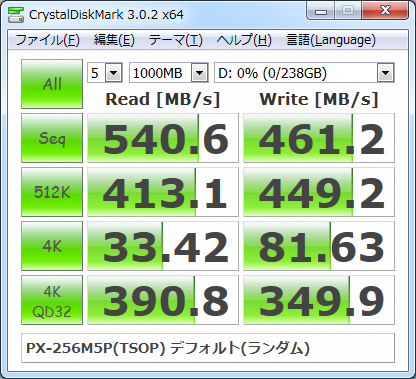Open the 編集(E) menu
This screenshot has height=379, width=416.
114,40
